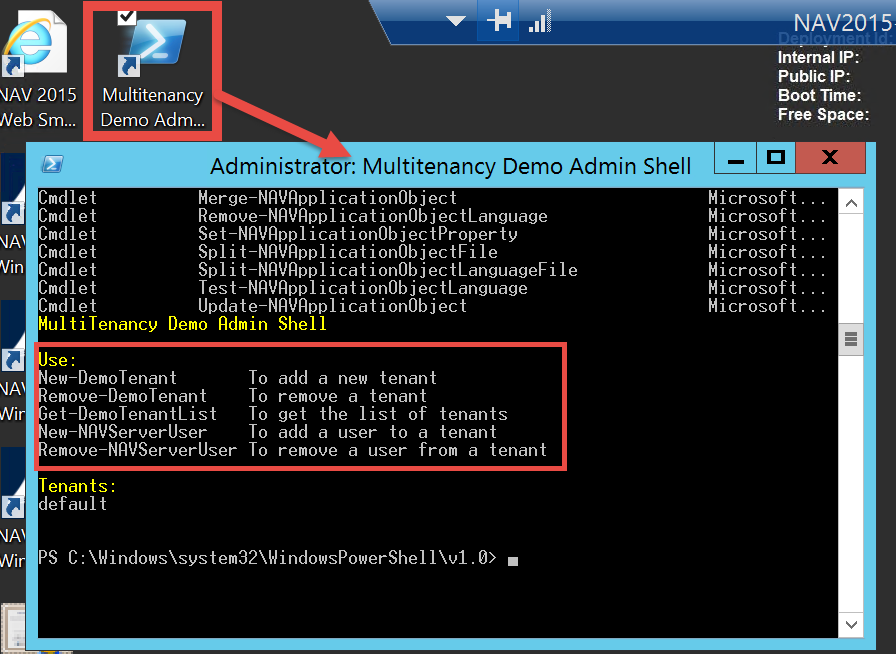Click the Remove-NAVServerUser command text
This screenshot has height=654, width=896.
(137, 450)
